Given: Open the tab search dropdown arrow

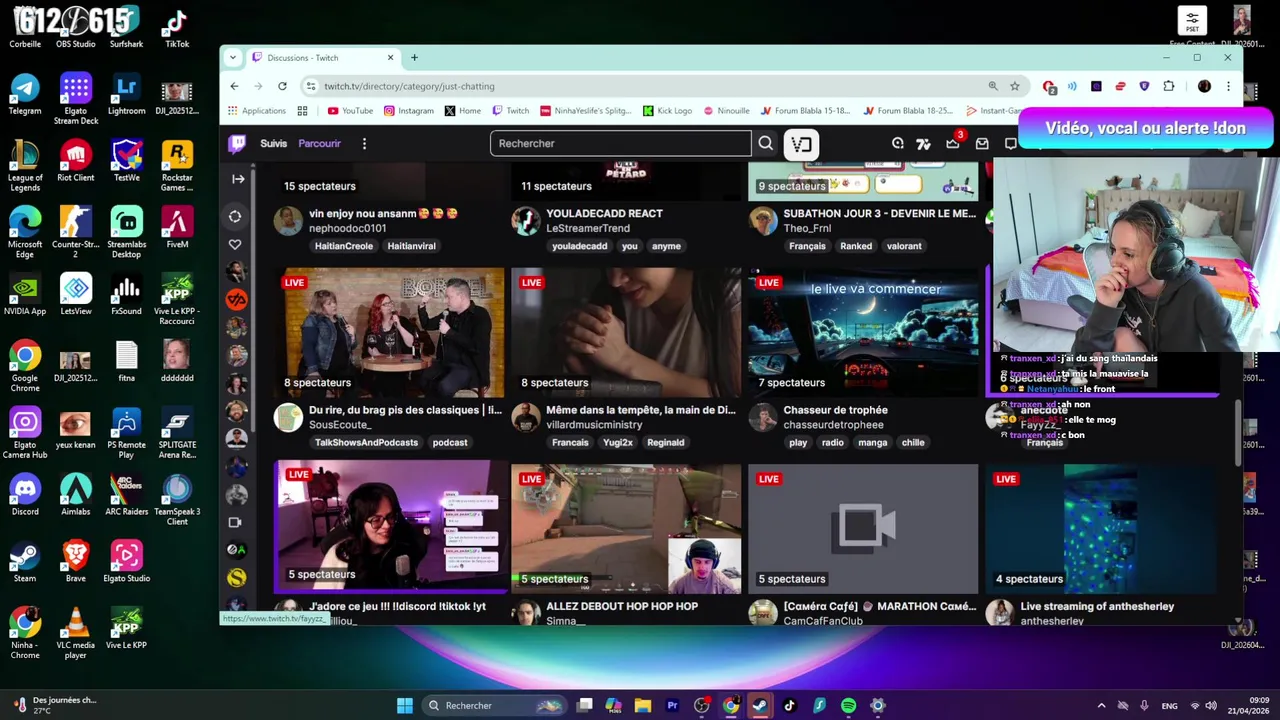Looking at the screenshot, I should 233,58.
